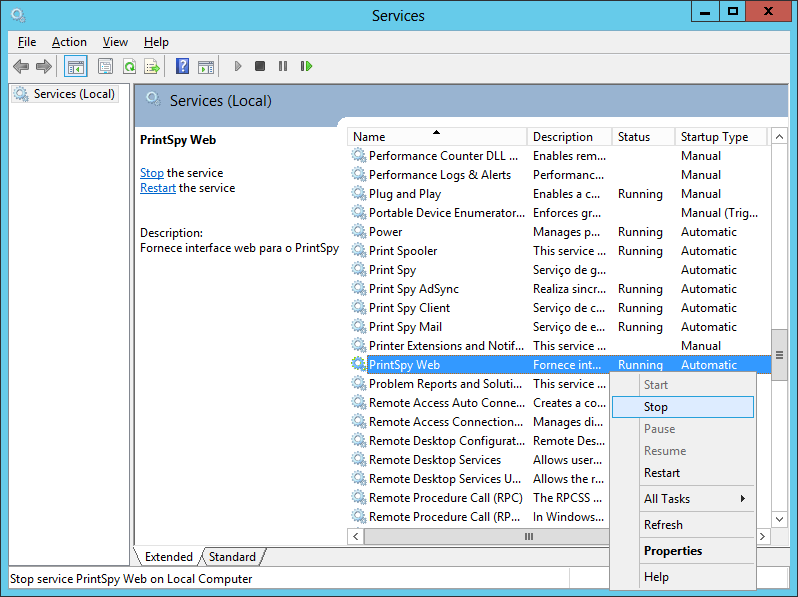Click the Export List toolbar icon
Screen dimensions: 798x597
pos(152,66)
